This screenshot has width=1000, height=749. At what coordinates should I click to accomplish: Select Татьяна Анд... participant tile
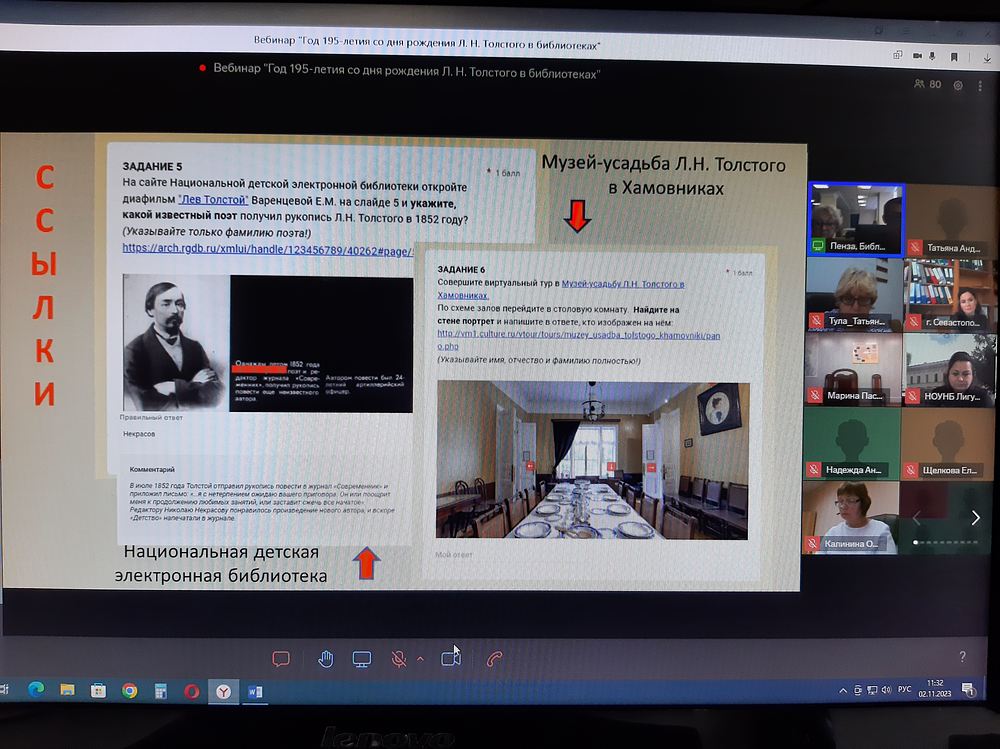tap(950, 220)
